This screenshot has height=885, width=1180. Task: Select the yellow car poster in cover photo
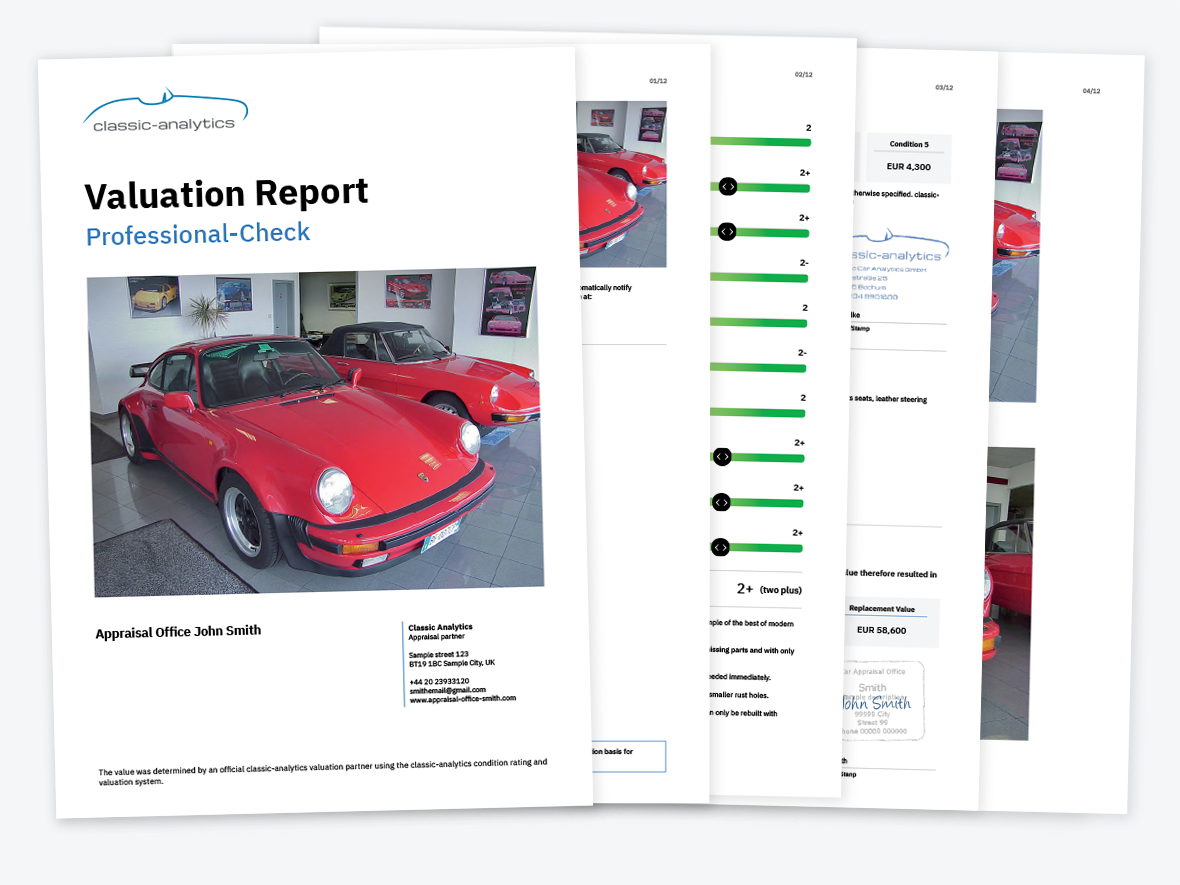point(154,297)
